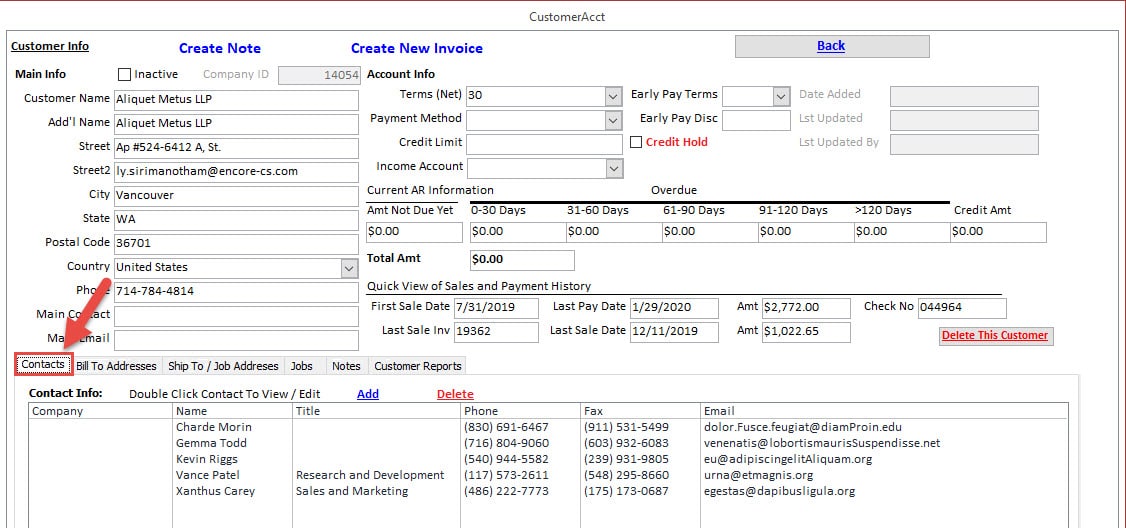Click the Main Contact field
The width and height of the screenshot is (1126, 528).
(236, 316)
